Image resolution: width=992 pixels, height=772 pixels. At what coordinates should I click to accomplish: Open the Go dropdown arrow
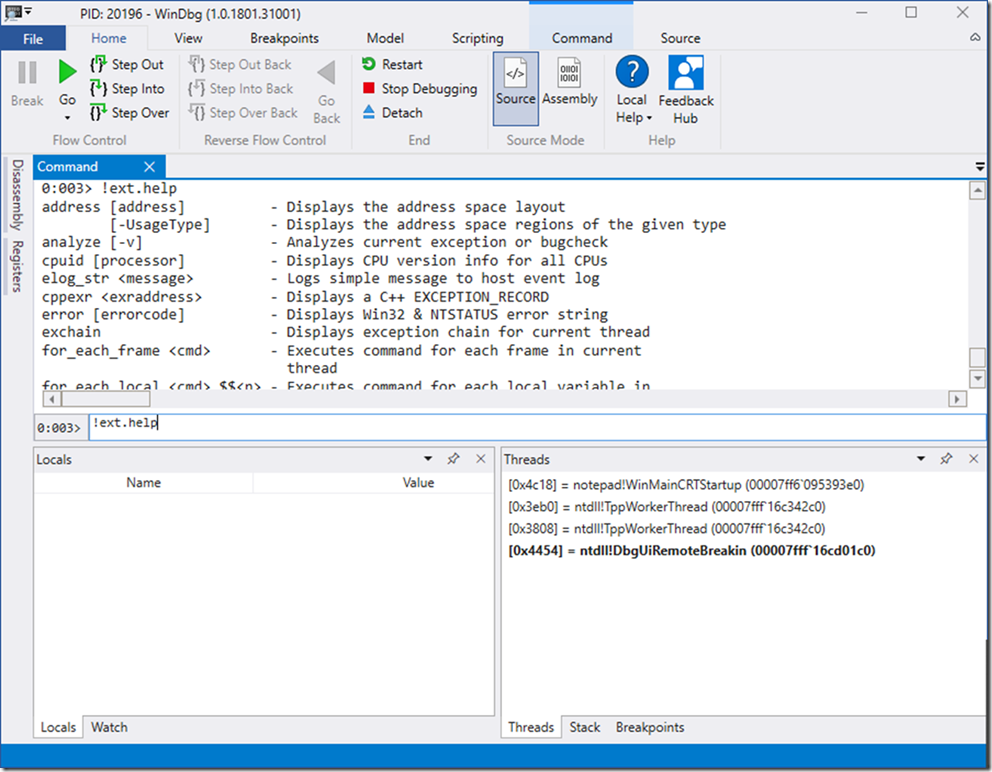coord(67,118)
